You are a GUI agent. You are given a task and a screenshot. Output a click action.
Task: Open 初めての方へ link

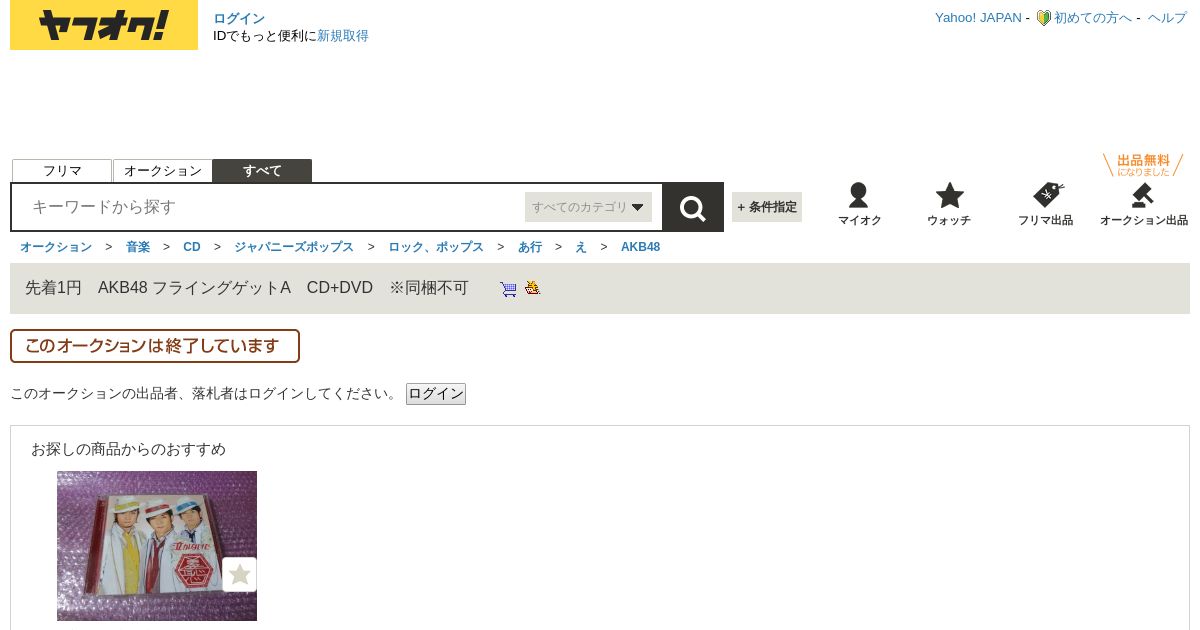1093,18
